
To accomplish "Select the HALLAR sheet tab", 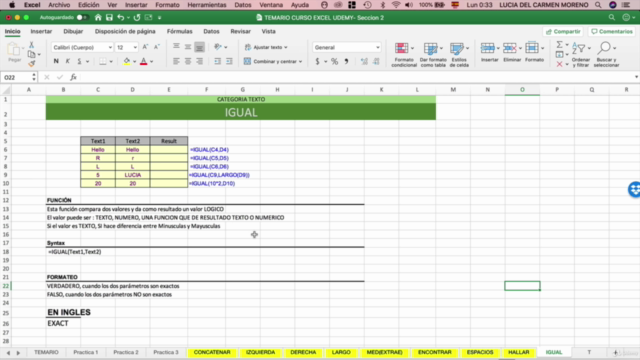I will [518, 352].
